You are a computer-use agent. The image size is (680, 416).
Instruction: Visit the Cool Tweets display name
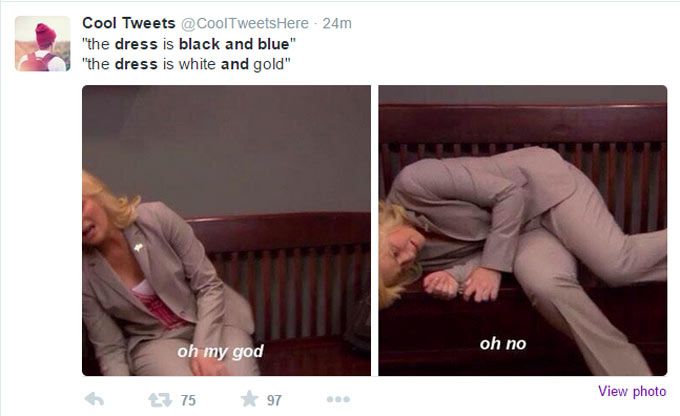(x=129, y=23)
